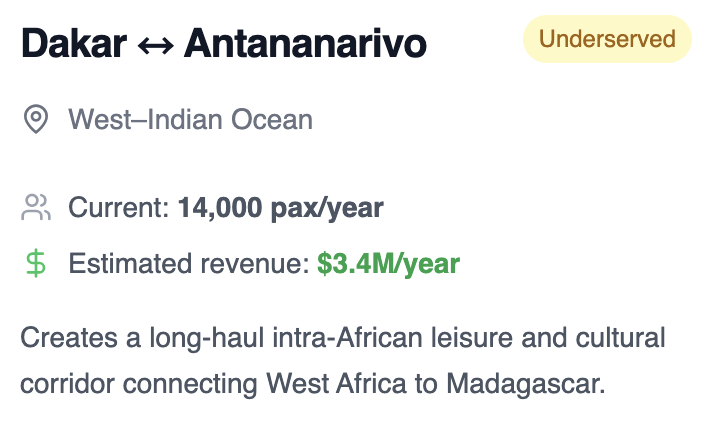Click the Underserved status badge
706x422 pixels.
click(x=607, y=39)
